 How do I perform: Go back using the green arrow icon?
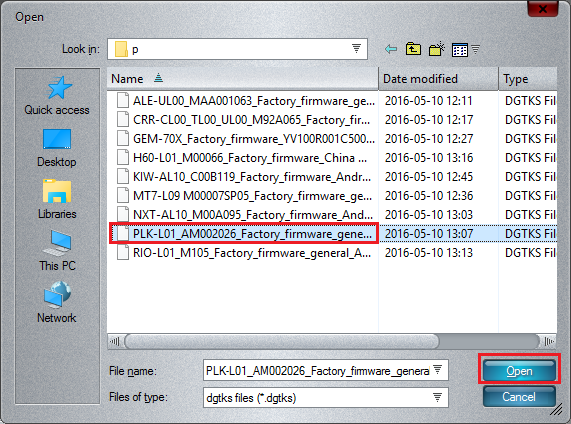point(391,49)
